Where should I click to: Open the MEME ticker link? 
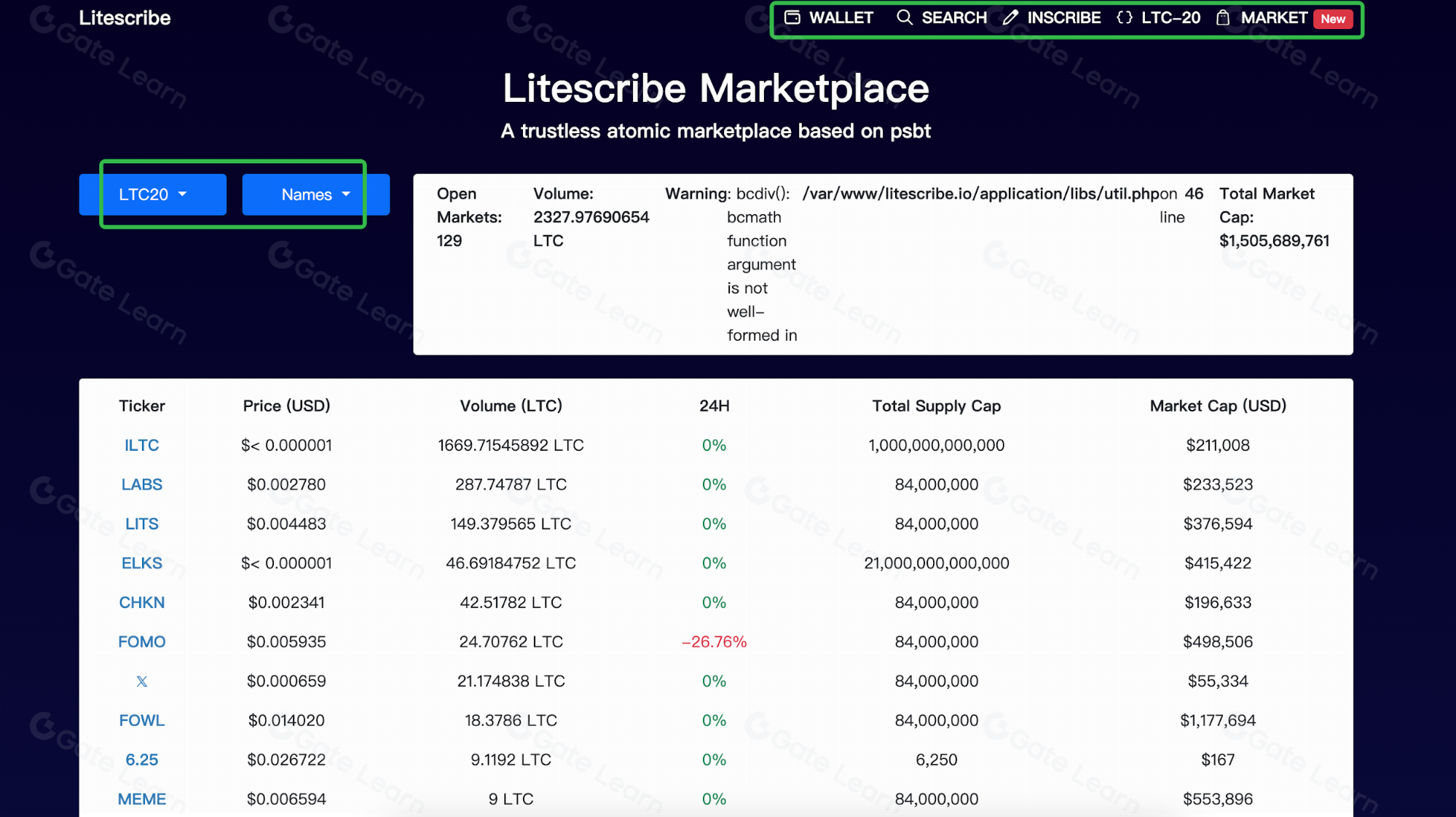coord(141,799)
